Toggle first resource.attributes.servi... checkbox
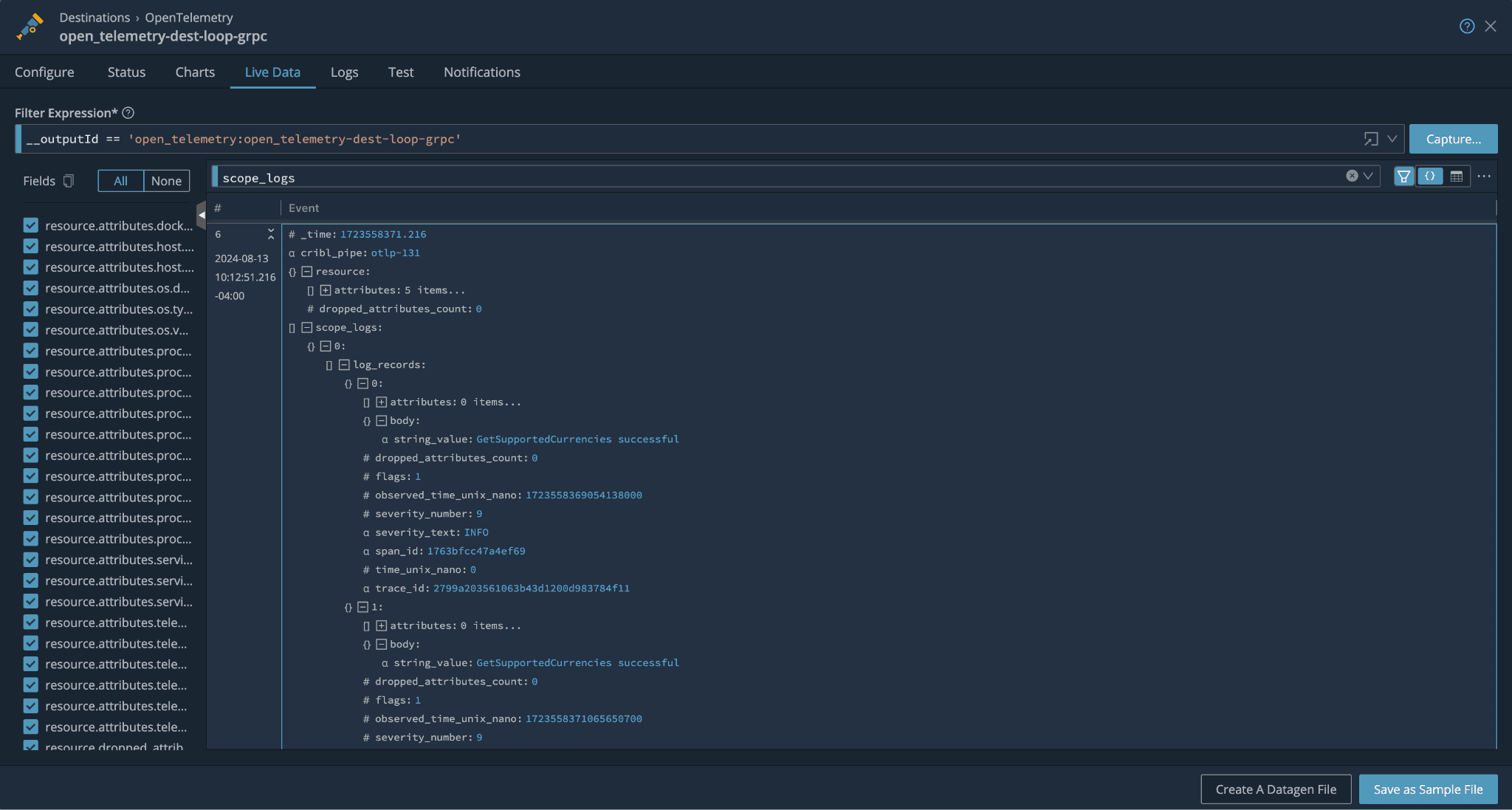This screenshot has width=1512, height=810. 31,560
